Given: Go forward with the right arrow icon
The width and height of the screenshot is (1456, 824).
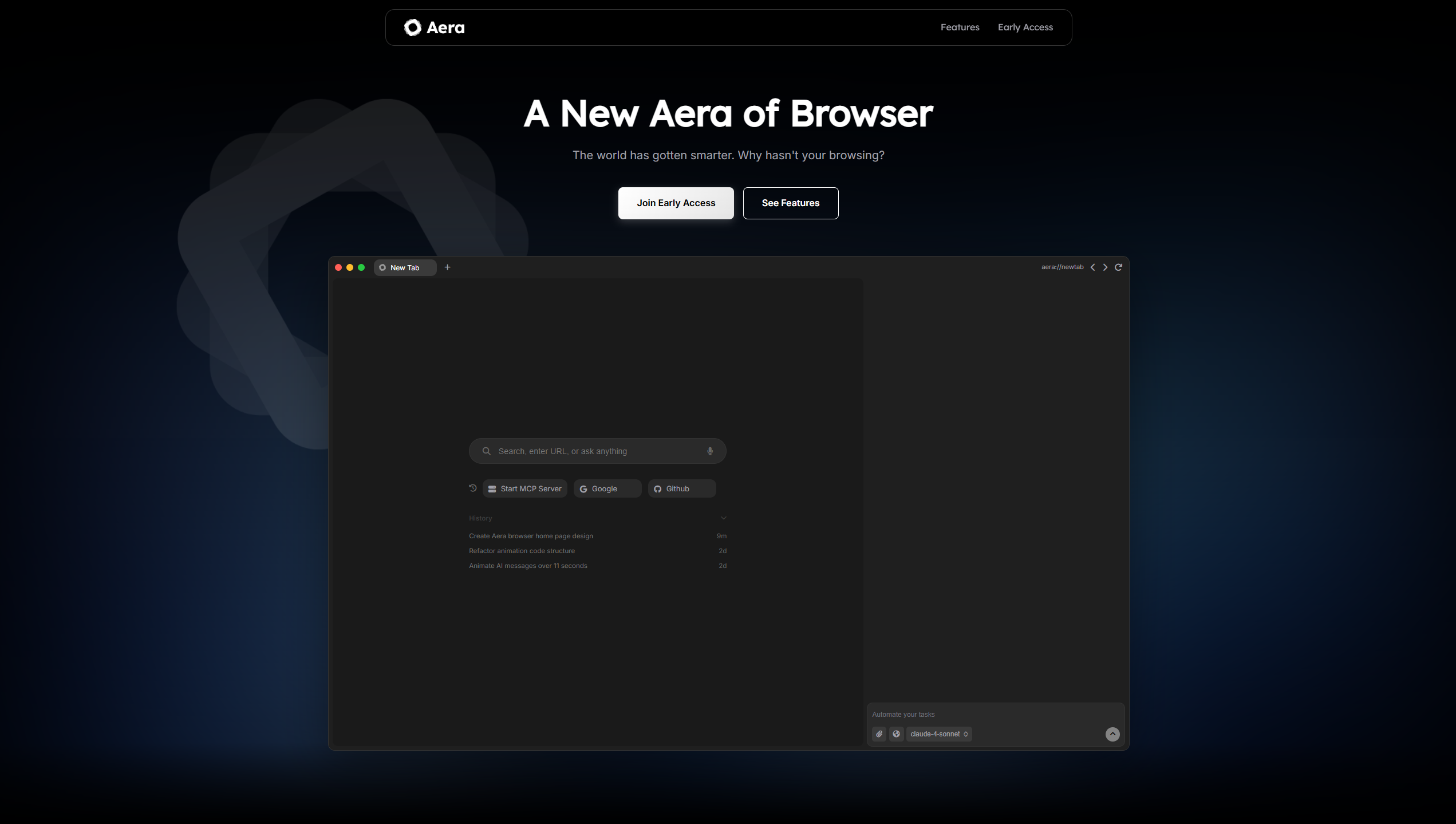Looking at the screenshot, I should click(x=1106, y=267).
